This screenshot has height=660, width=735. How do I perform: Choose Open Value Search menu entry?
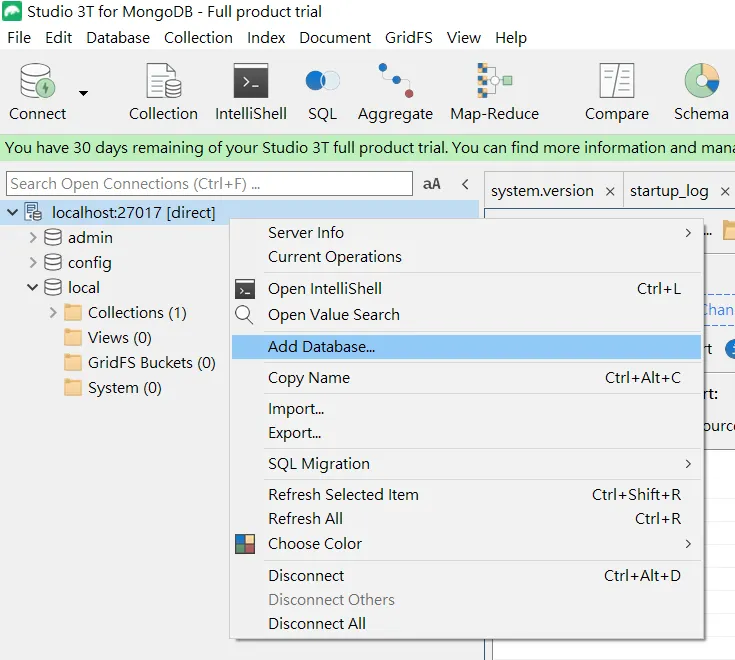click(333, 314)
